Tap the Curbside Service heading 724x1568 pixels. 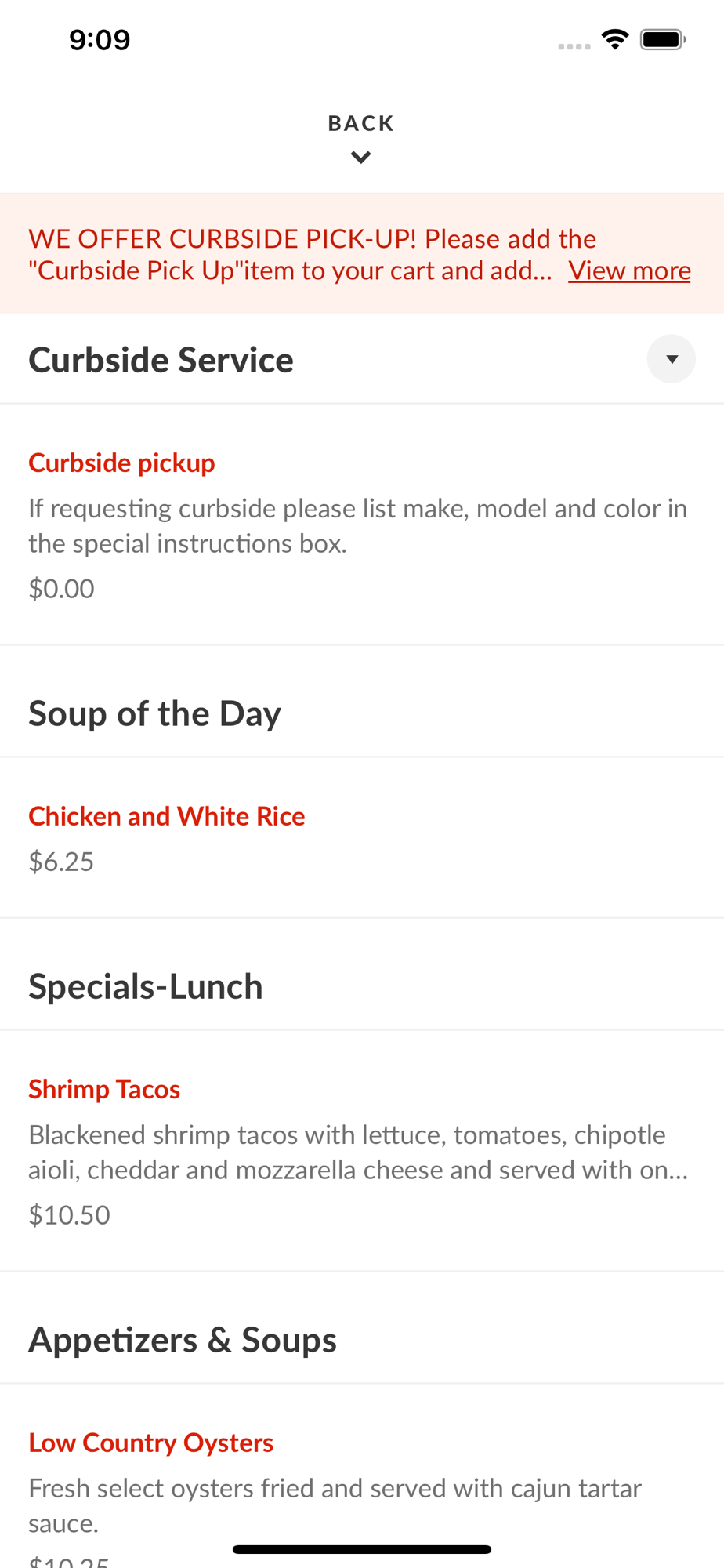click(x=161, y=360)
